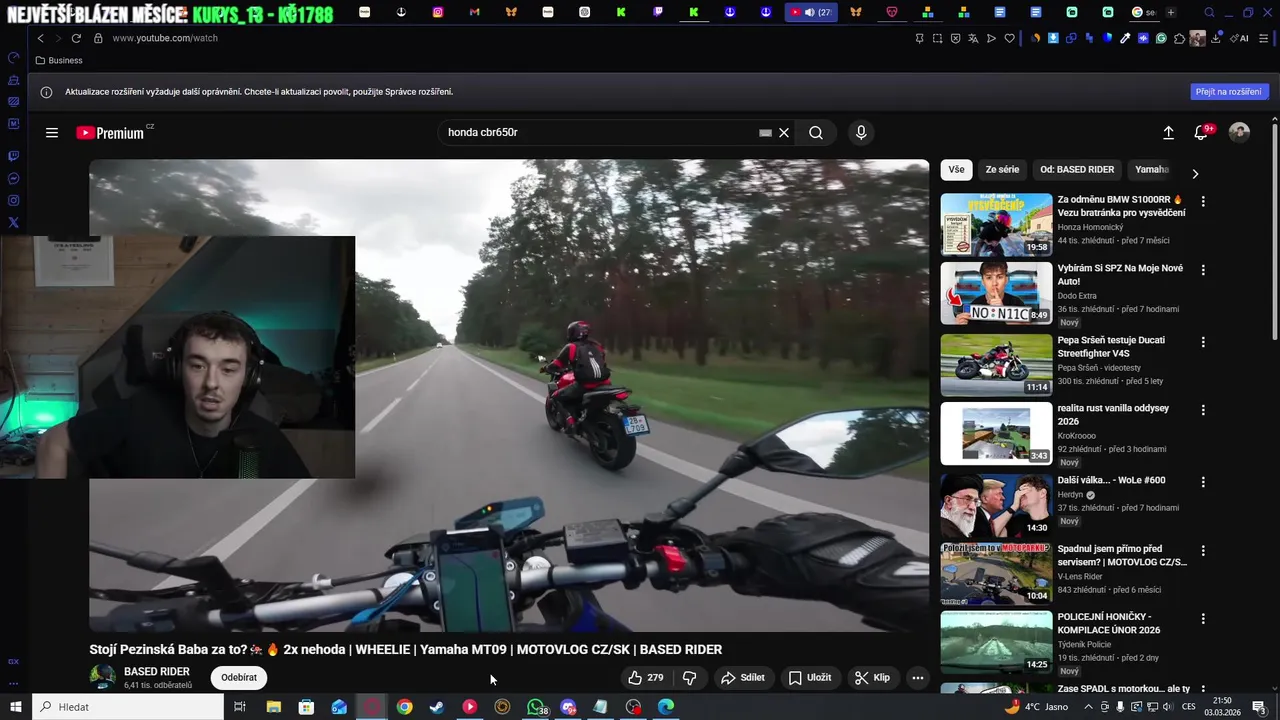Open options for Další válka WoLe video

pos(1203,482)
